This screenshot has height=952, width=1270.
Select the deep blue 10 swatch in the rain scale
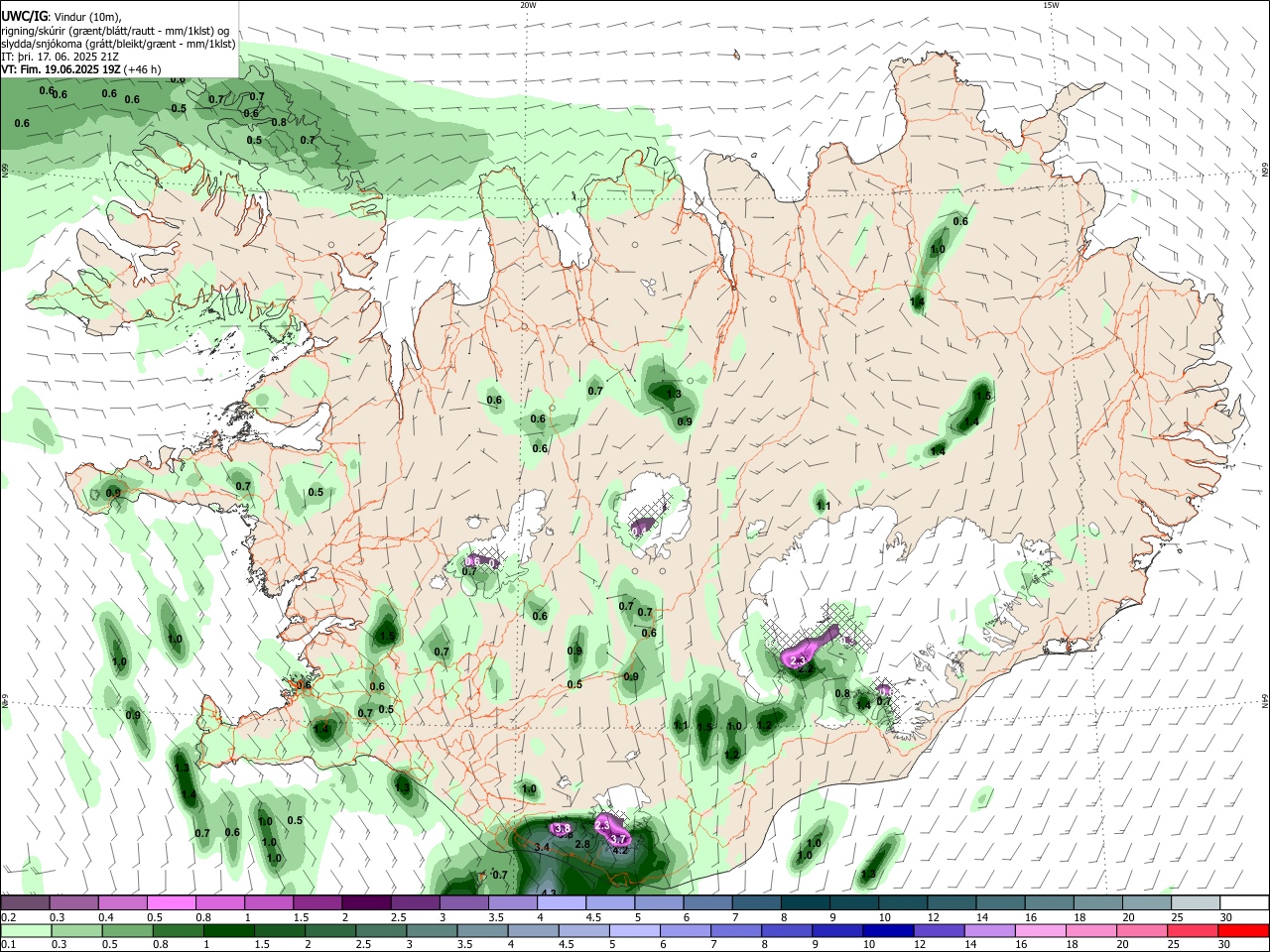[x=888, y=931]
